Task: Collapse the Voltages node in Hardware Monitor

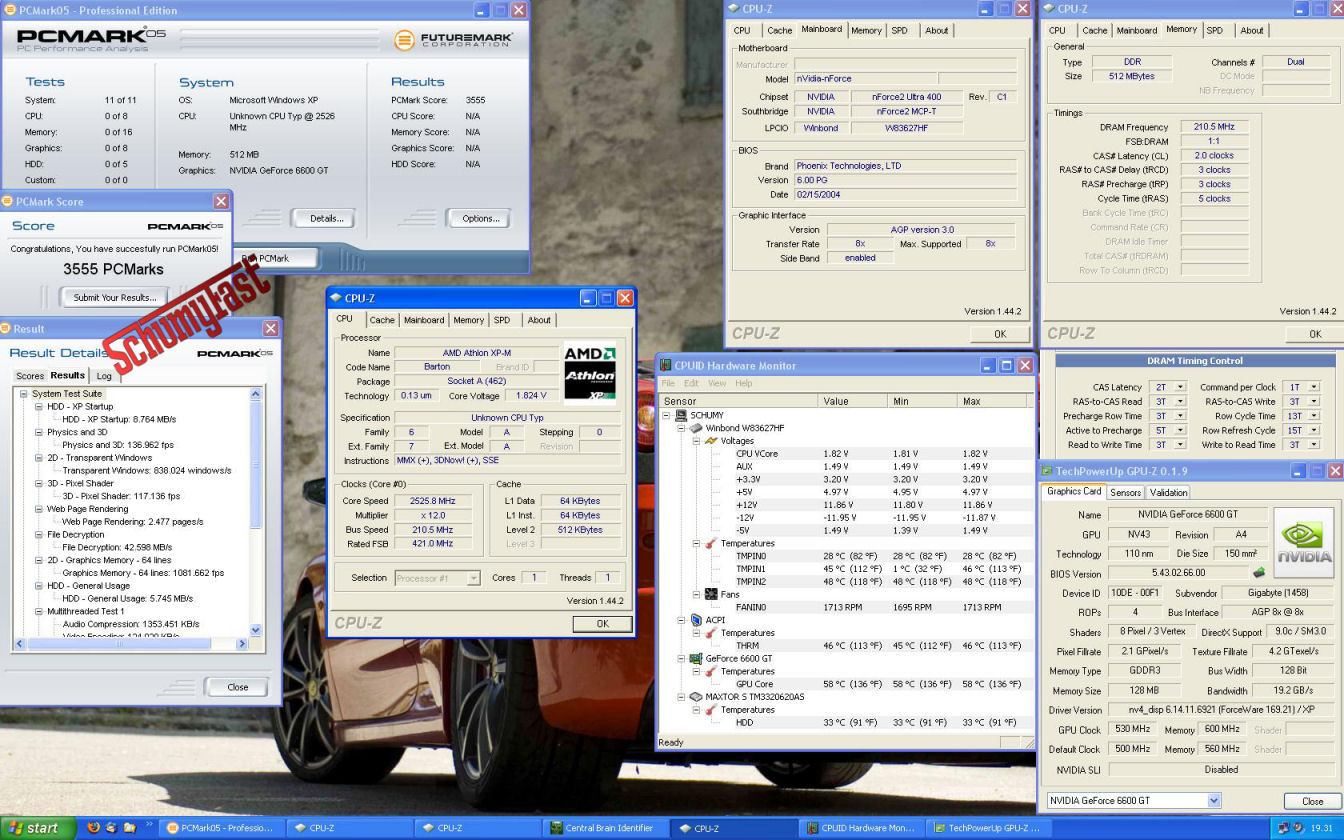Action: tap(696, 441)
